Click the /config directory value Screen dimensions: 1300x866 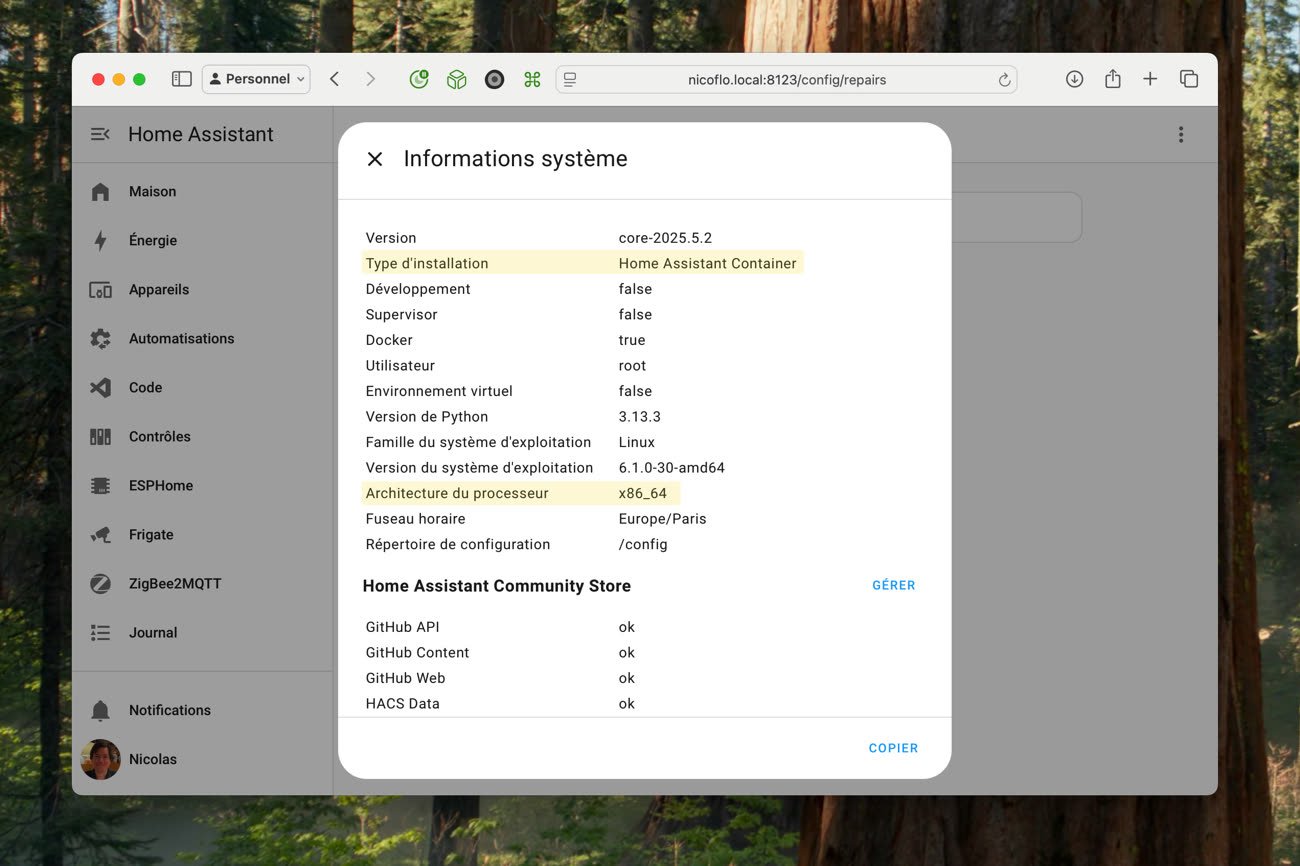tap(643, 545)
